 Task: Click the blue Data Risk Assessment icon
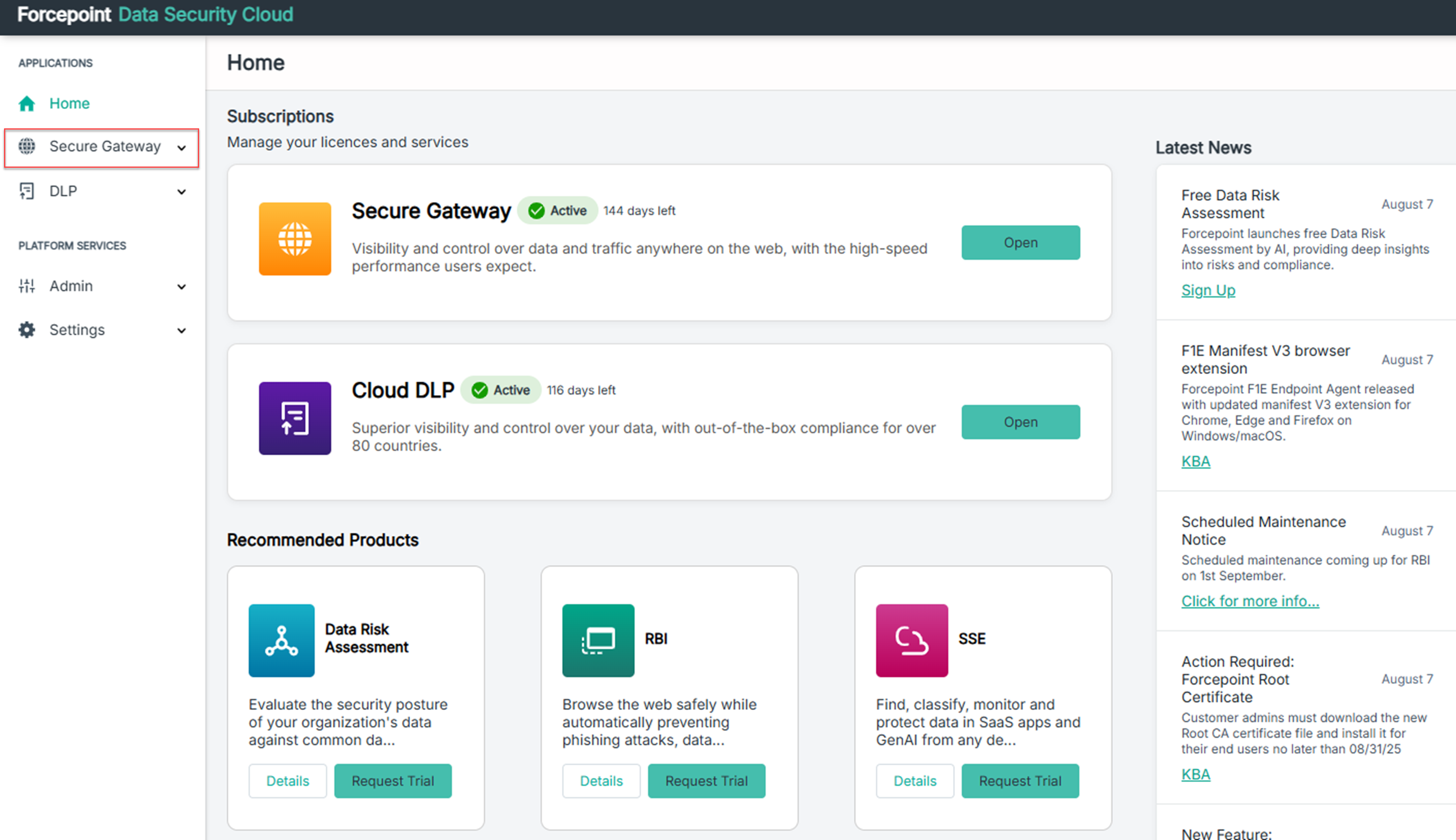(281, 641)
